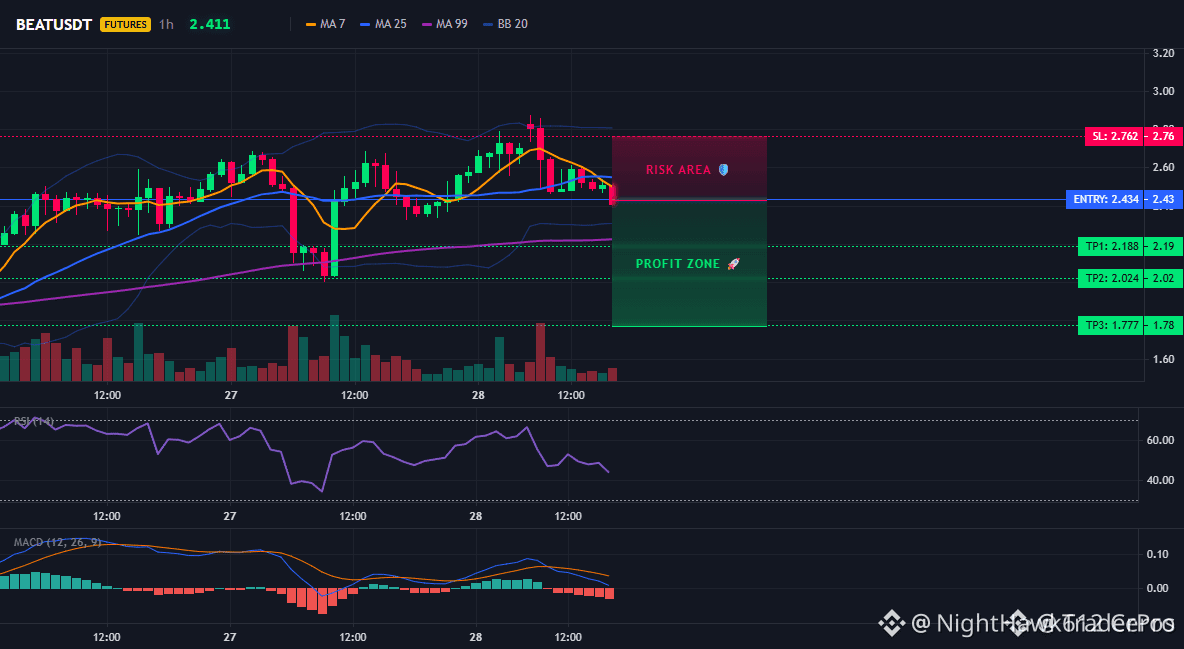The width and height of the screenshot is (1184, 649).
Task: Click the FUTURES badge
Action: [125, 24]
